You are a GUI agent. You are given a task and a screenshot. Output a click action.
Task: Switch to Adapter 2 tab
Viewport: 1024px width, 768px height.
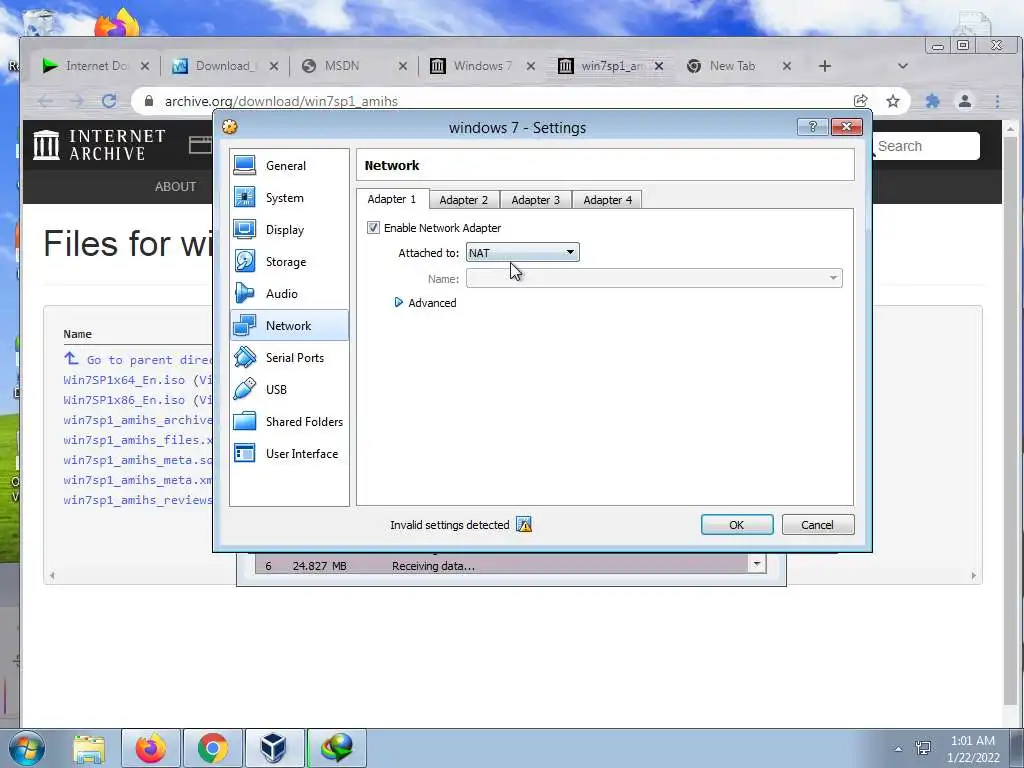(464, 200)
